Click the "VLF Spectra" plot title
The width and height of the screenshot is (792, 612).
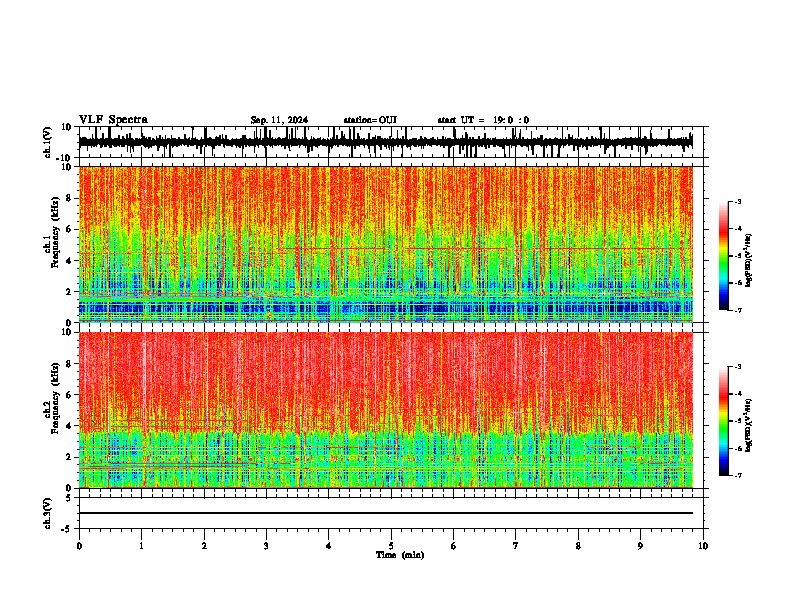[x=113, y=119]
